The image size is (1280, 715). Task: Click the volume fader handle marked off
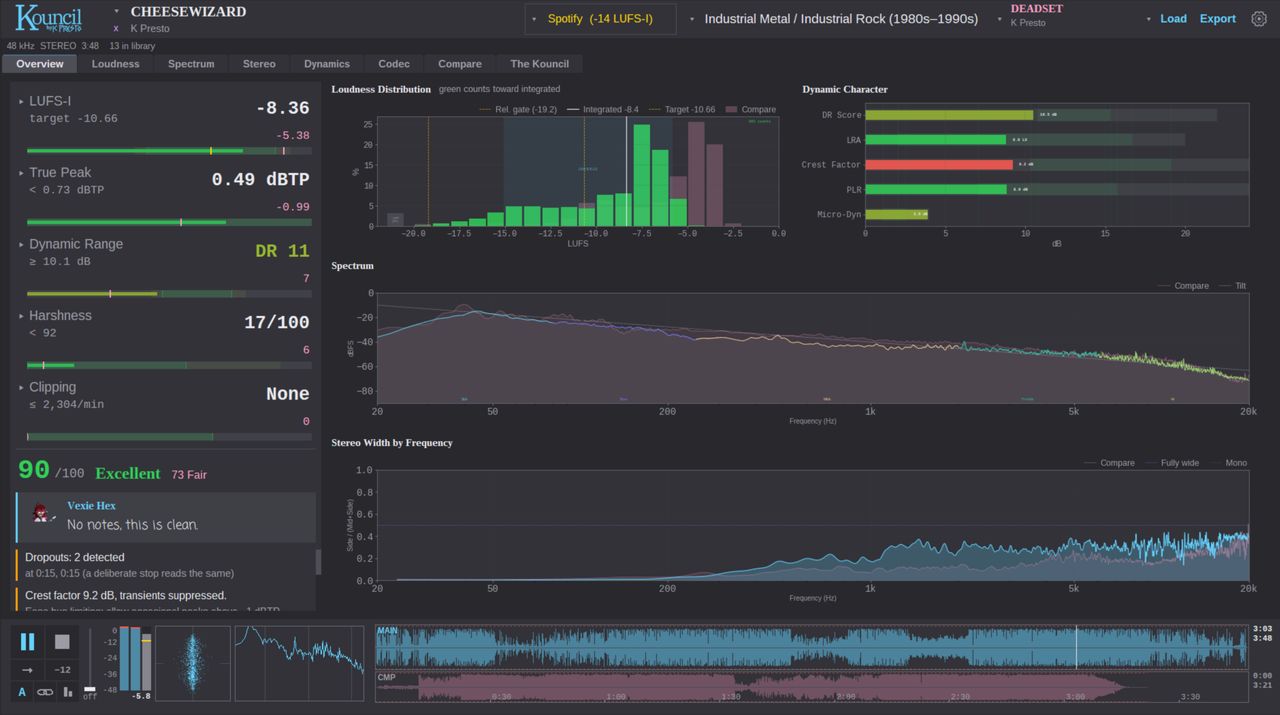click(x=90, y=690)
